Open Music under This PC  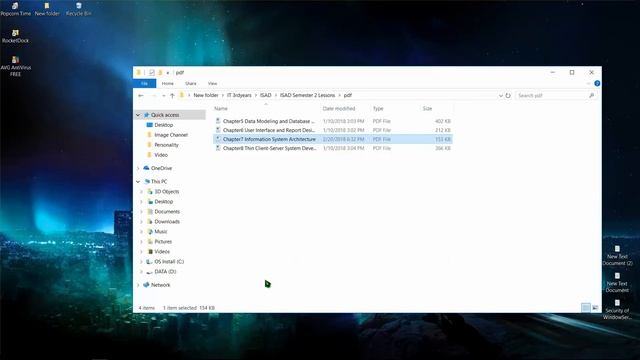(x=161, y=231)
